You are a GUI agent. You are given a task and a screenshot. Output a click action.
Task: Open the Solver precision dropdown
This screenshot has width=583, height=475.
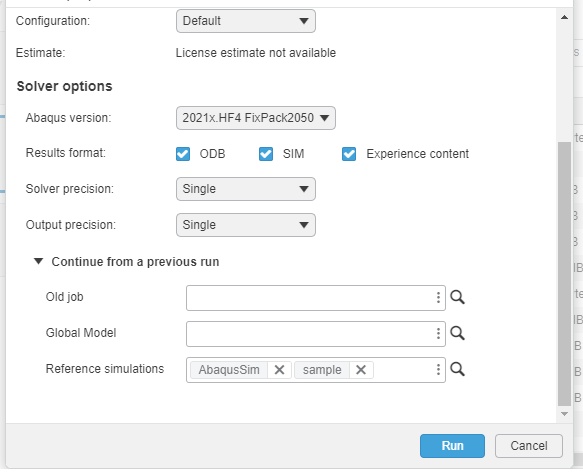tap(246, 189)
